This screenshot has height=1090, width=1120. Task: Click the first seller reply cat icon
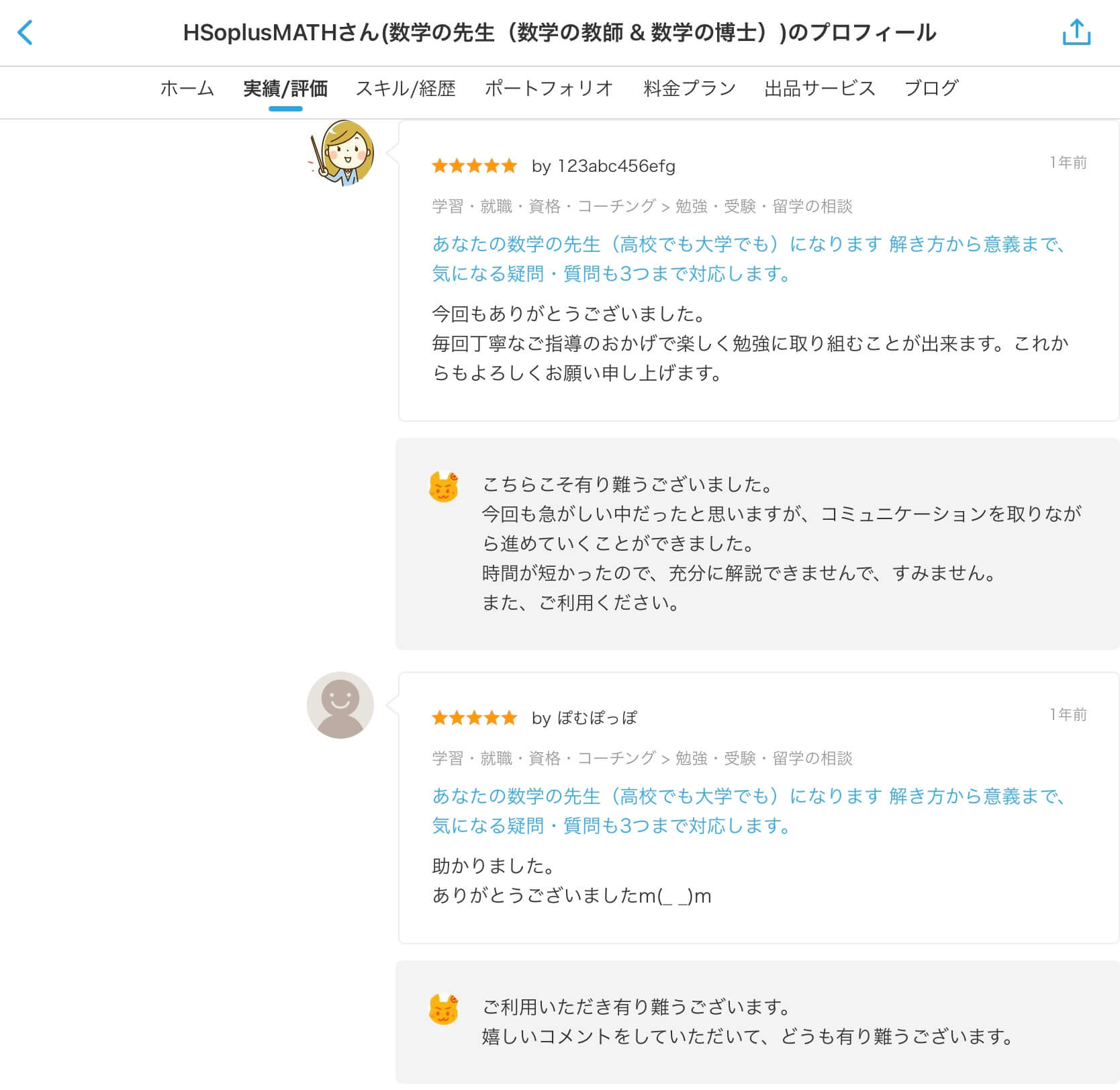coord(443,487)
